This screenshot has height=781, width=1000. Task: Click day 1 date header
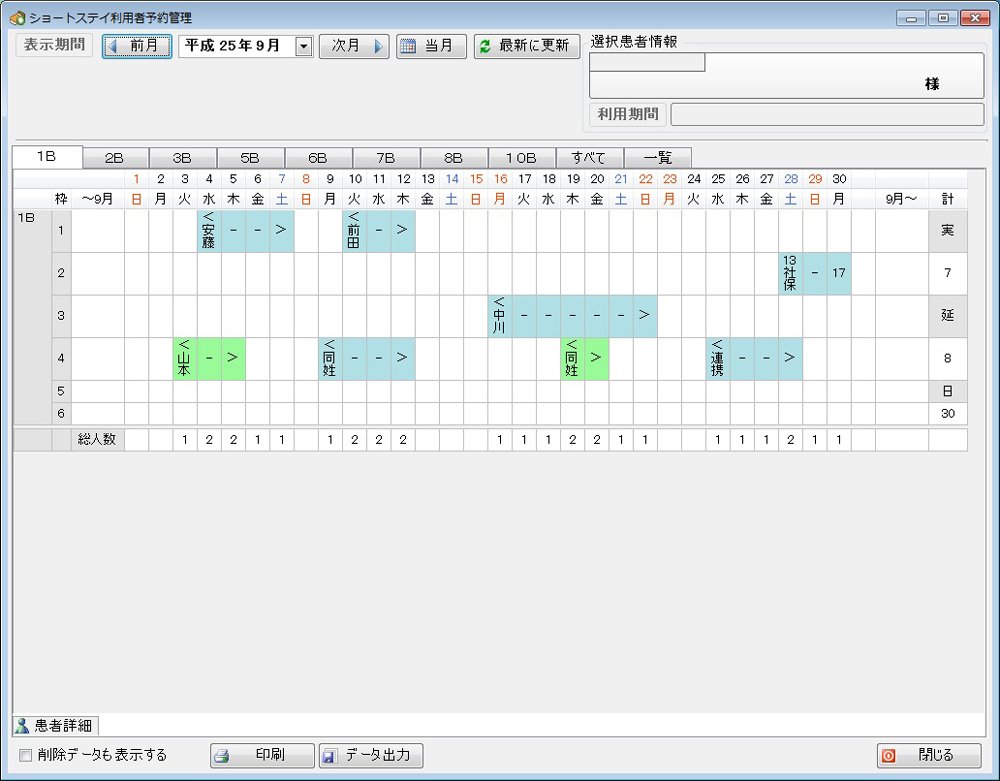(x=136, y=179)
